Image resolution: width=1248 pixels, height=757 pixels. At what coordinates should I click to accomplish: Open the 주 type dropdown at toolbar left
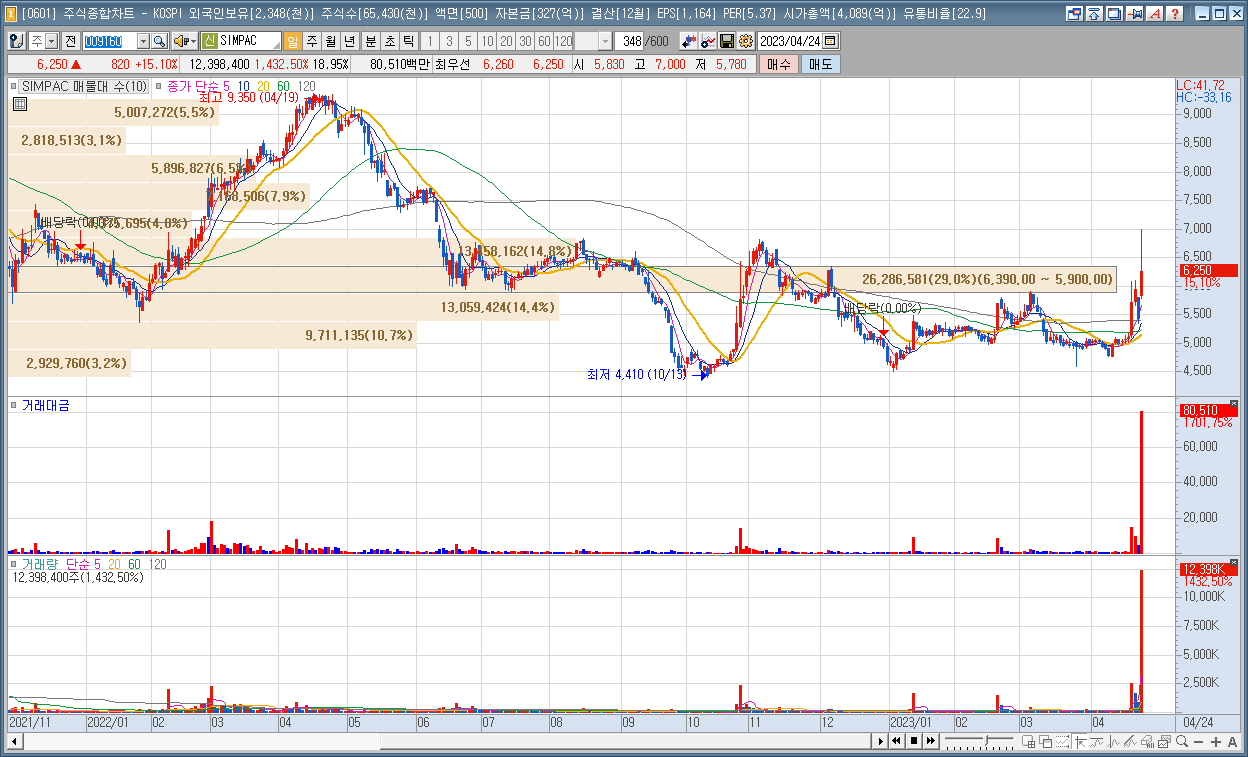(52, 41)
